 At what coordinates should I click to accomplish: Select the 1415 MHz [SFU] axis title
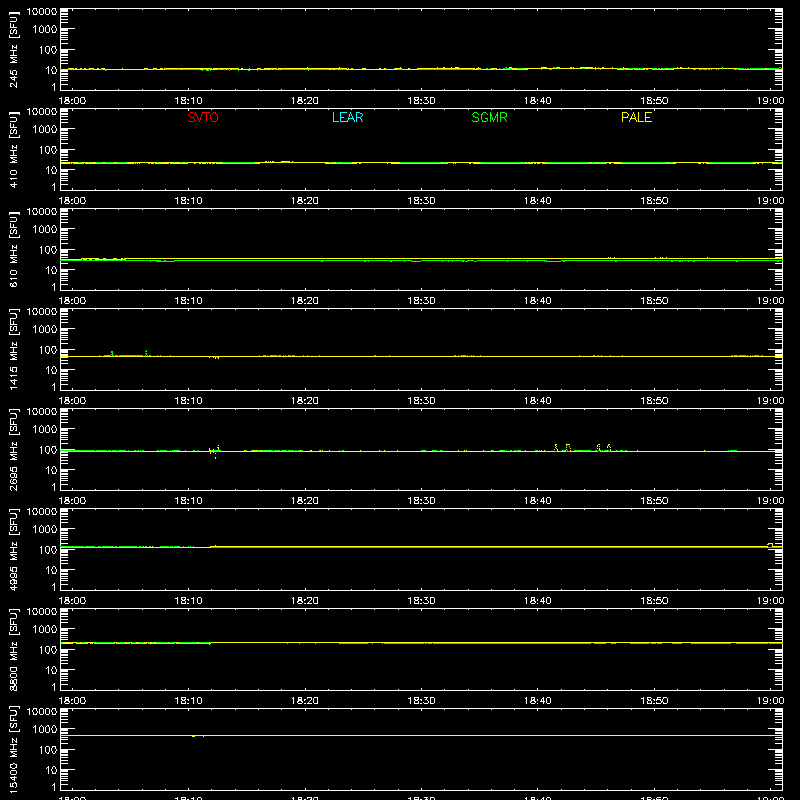pyautogui.click(x=14, y=349)
